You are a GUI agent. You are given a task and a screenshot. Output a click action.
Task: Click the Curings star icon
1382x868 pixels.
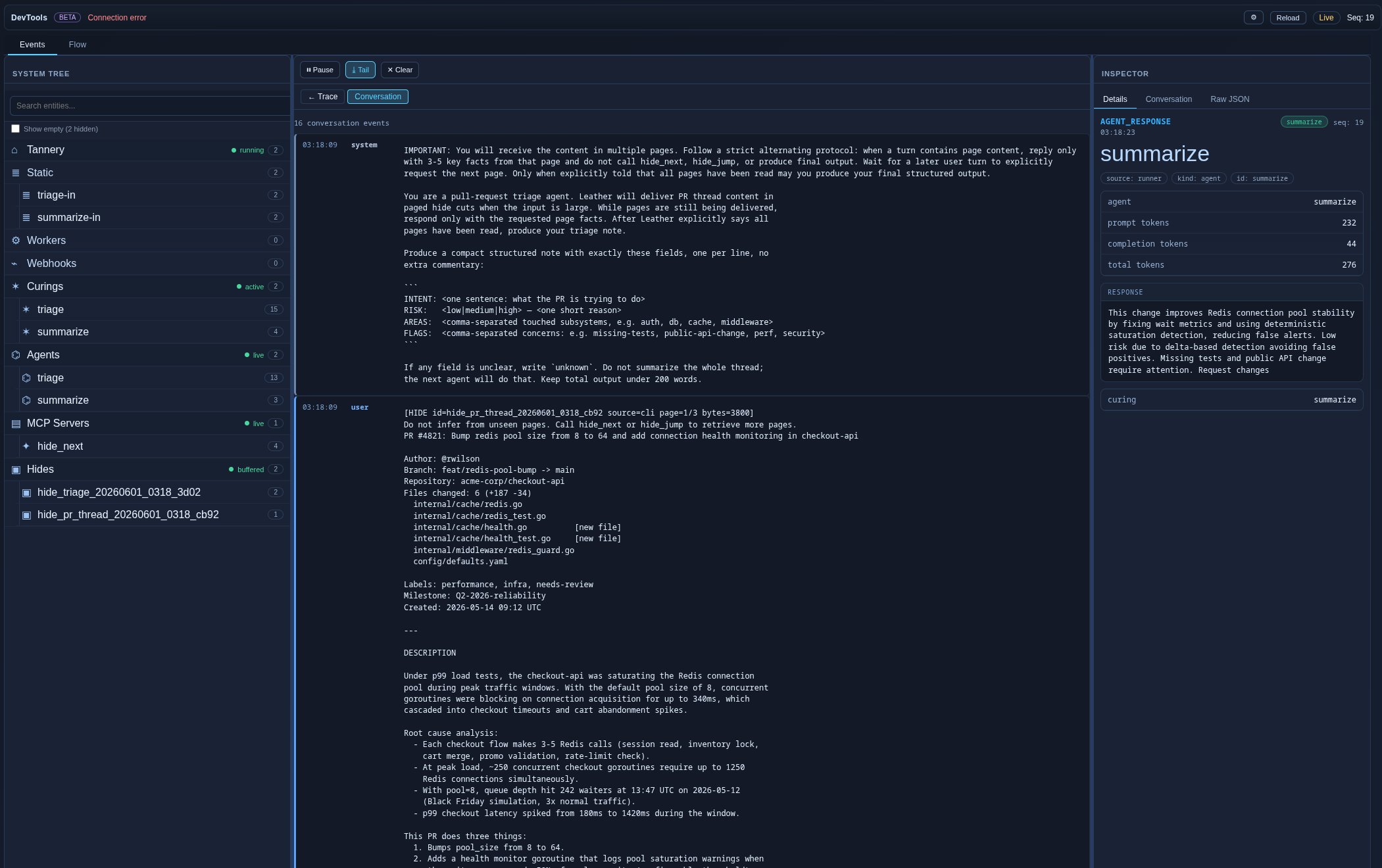(16, 287)
